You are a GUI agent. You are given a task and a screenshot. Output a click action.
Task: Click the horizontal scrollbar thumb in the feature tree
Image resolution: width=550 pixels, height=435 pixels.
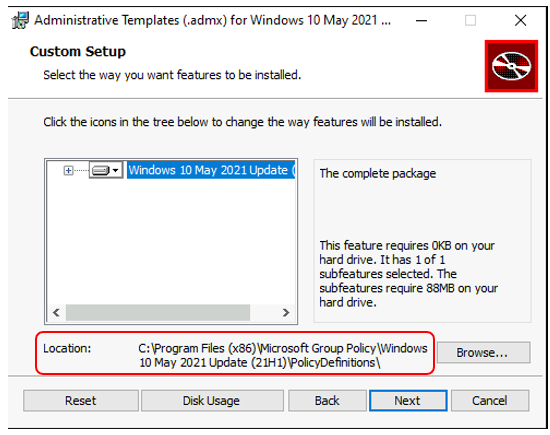[x=158, y=312]
